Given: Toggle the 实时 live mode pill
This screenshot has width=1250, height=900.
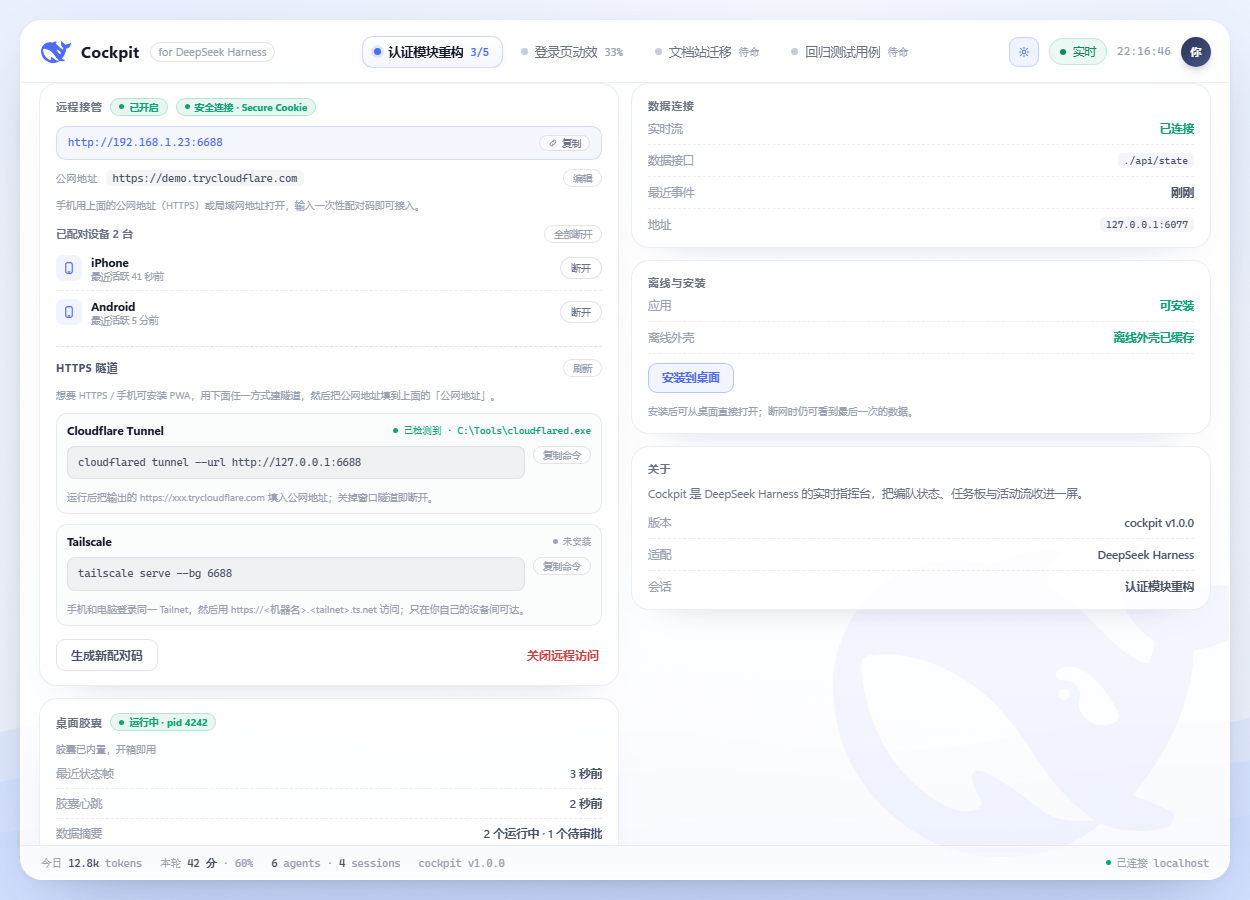Looking at the screenshot, I should click(1077, 52).
